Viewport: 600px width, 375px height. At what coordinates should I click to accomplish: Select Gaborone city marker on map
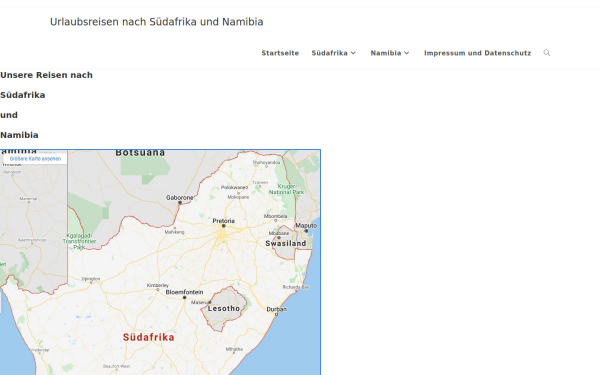click(180, 202)
